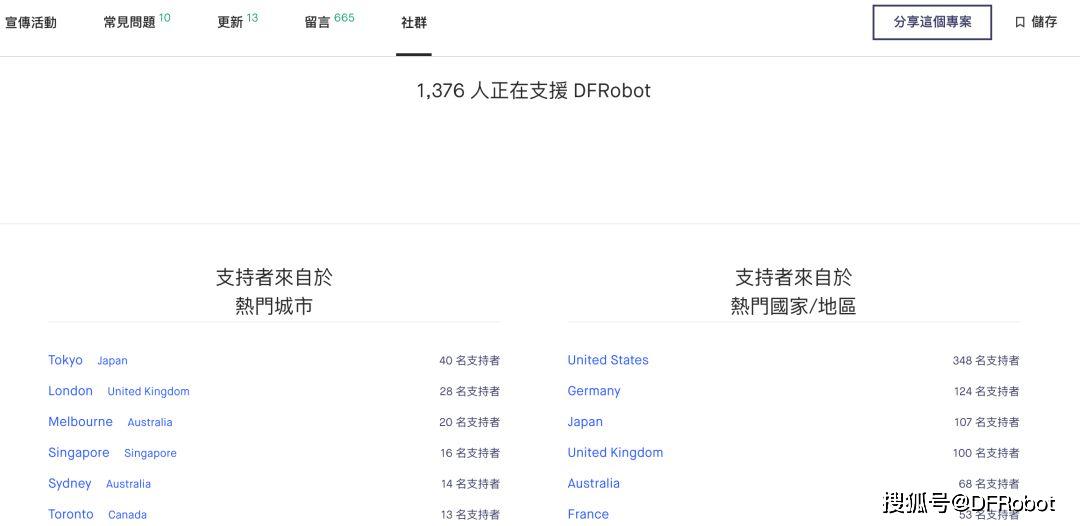Open the 更新 tab
1080x526 pixels.
coord(230,23)
